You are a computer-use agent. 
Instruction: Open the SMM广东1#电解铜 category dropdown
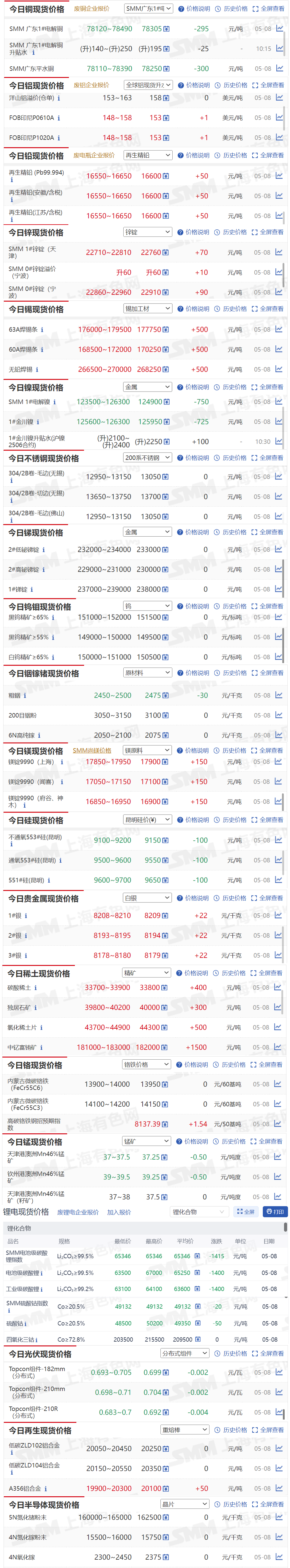148,9
